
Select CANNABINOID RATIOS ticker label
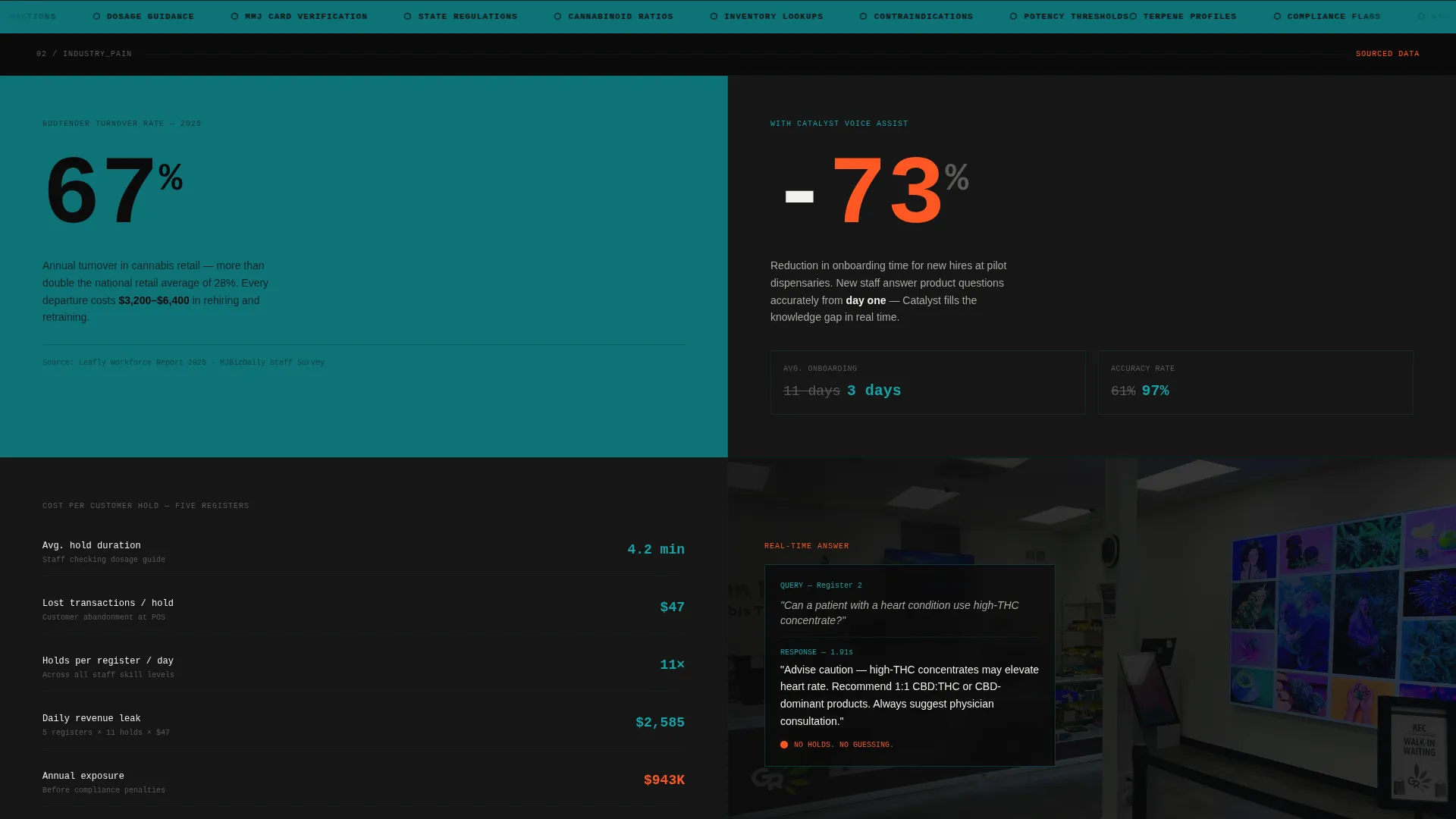click(620, 16)
